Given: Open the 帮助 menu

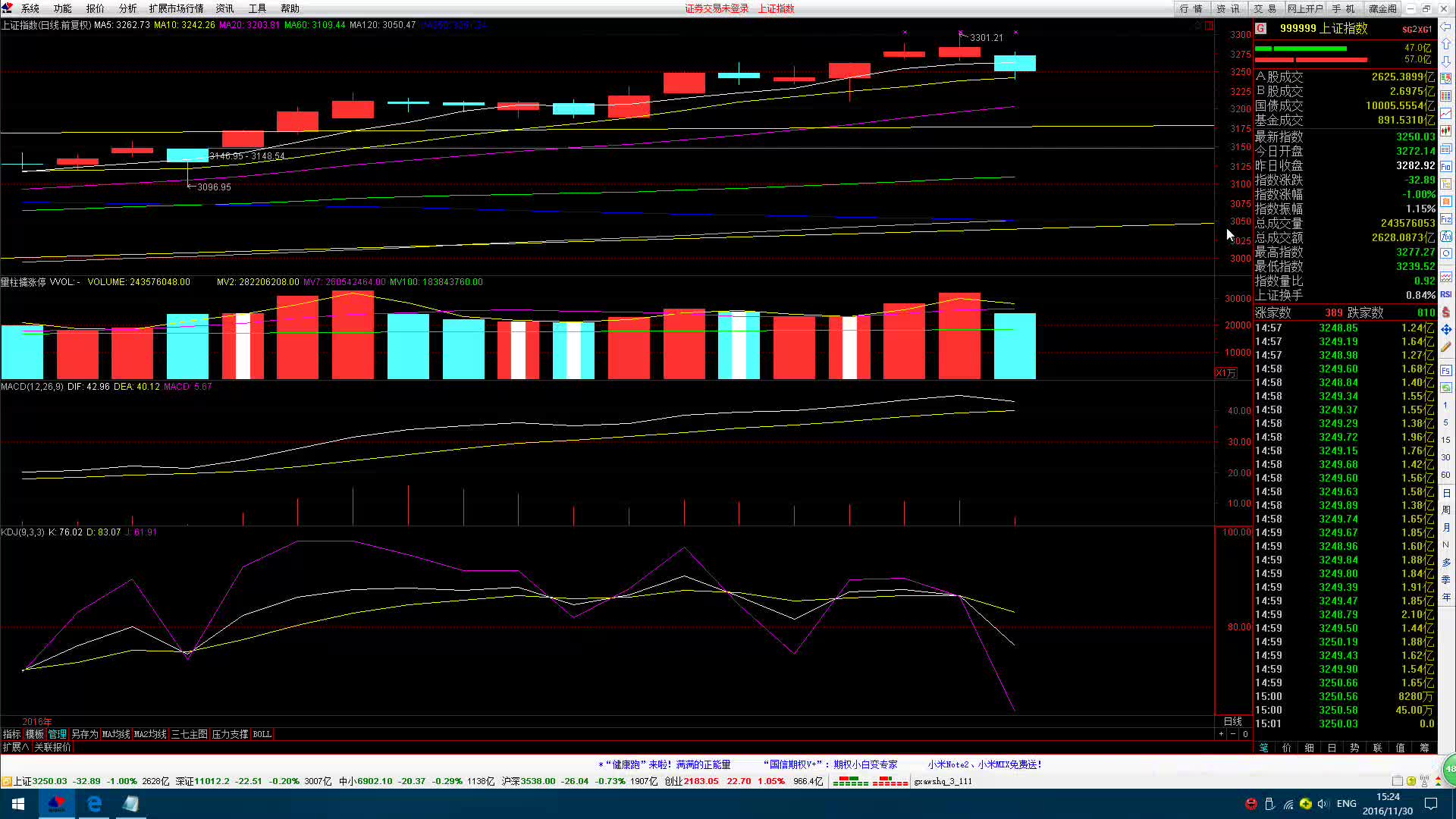Looking at the screenshot, I should click(x=290, y=8).
